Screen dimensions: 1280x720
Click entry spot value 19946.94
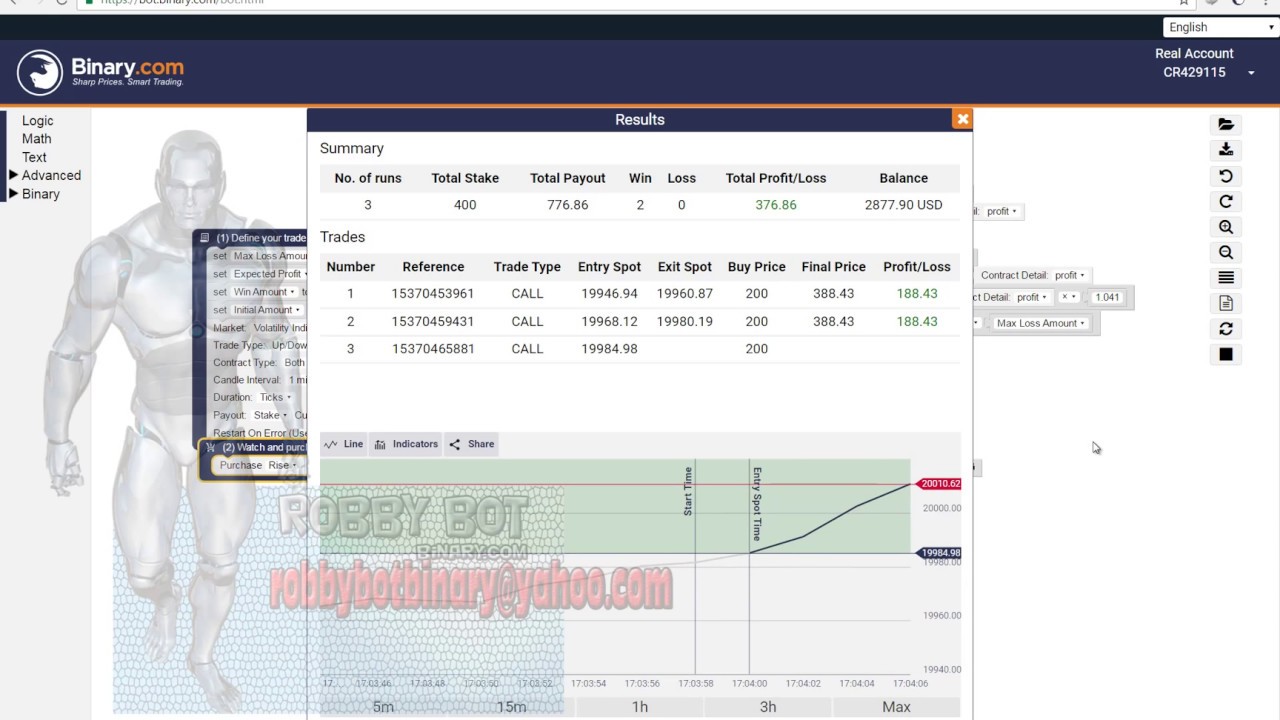(x=609, y=294)
